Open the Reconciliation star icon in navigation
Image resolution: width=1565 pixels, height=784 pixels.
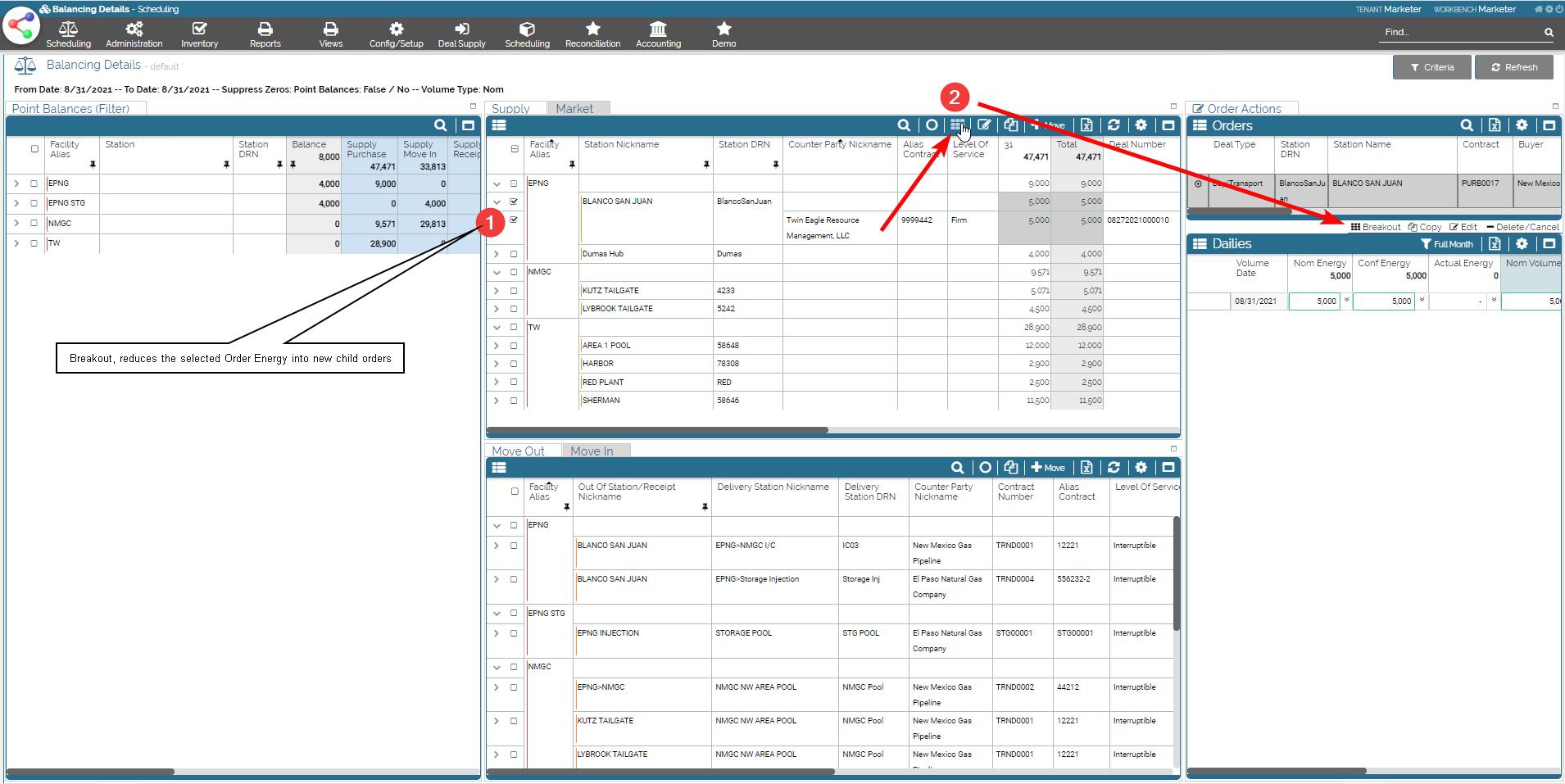click(x=592, y=34)
